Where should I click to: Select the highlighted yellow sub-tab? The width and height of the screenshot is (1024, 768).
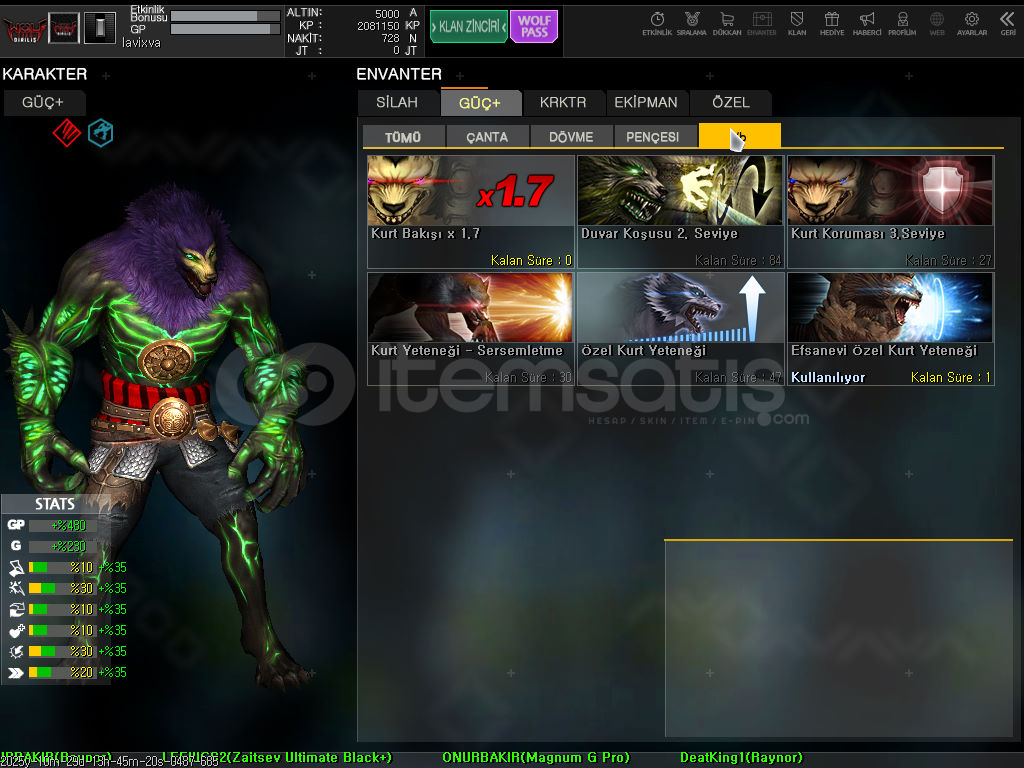[x=740, y=136]
